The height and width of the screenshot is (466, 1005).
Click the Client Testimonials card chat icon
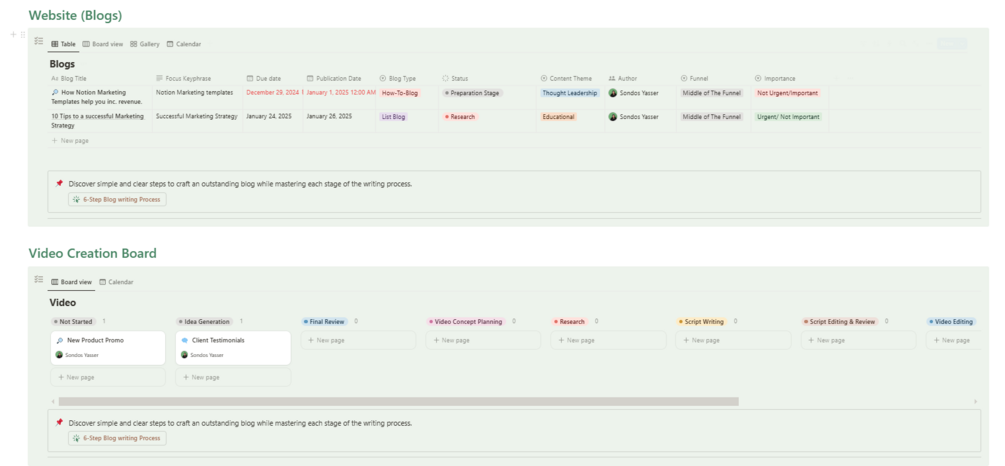point(185,340)
